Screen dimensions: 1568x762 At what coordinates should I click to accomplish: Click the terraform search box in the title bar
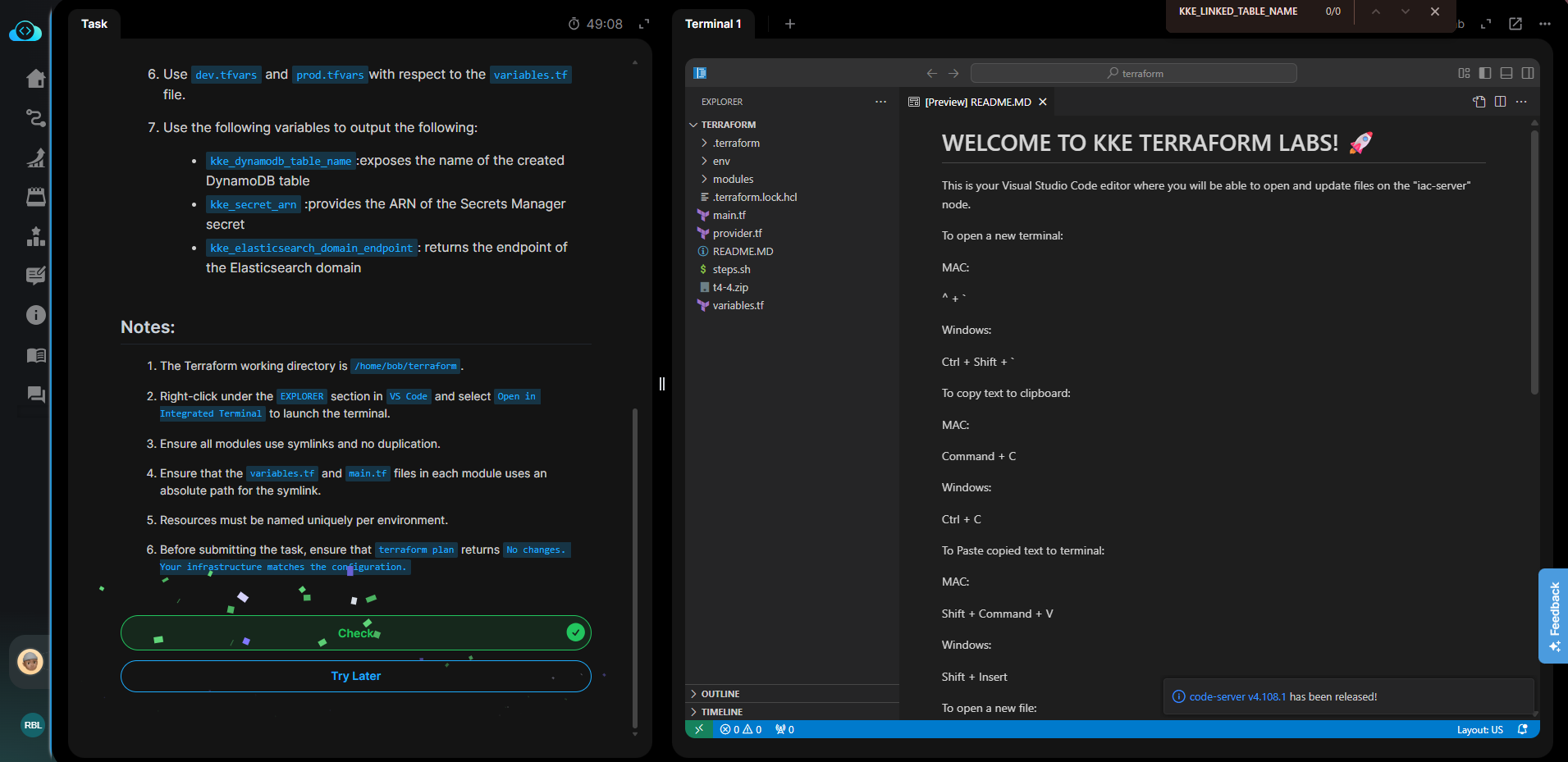[1133, 73]
